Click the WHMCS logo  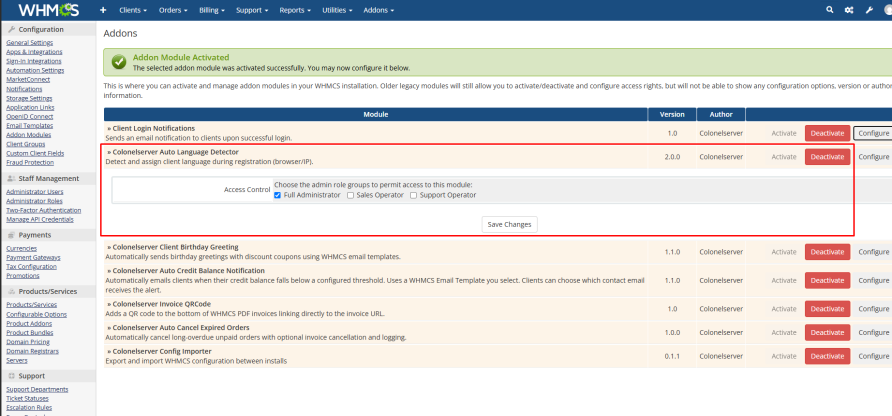(48, 10)
